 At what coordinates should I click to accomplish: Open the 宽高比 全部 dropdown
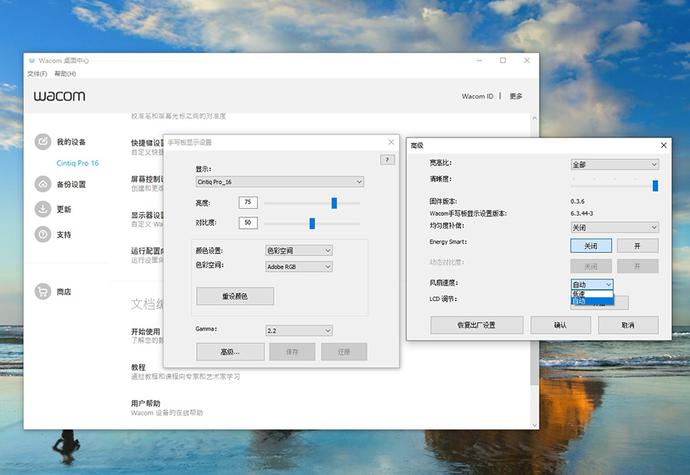click(614, 164)
